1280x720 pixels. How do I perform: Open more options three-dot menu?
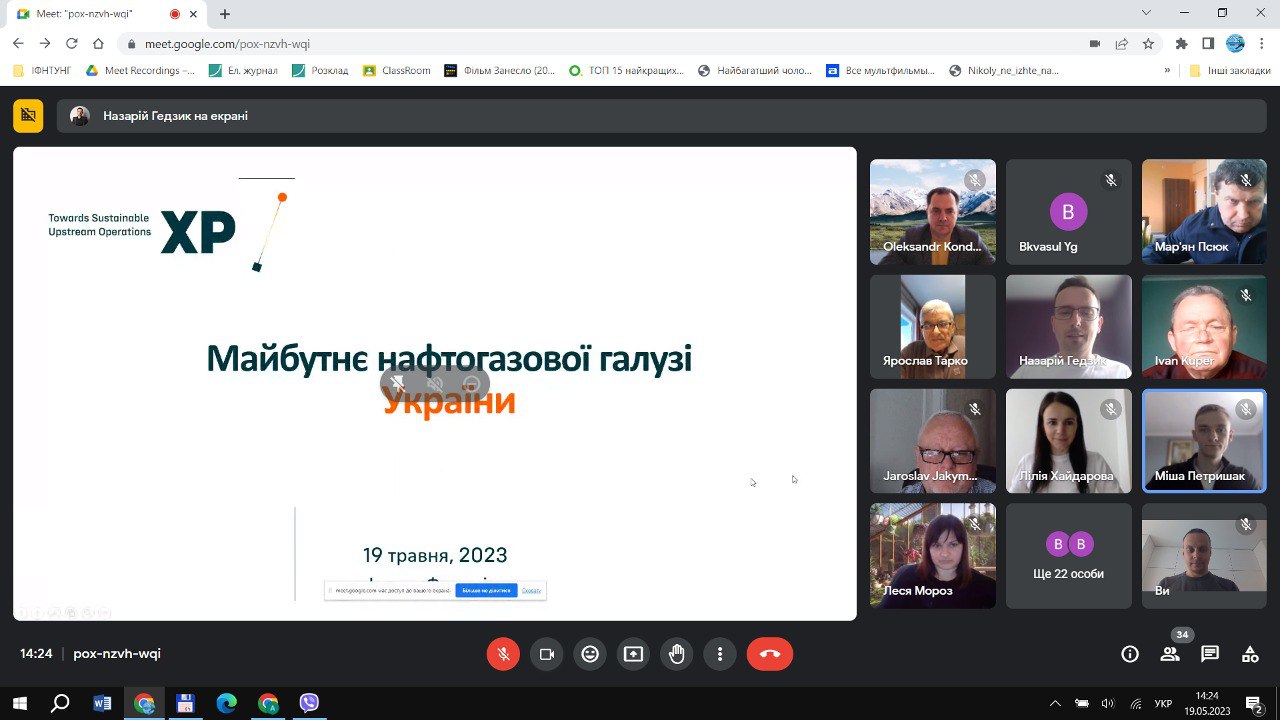[x=720, y=654]
